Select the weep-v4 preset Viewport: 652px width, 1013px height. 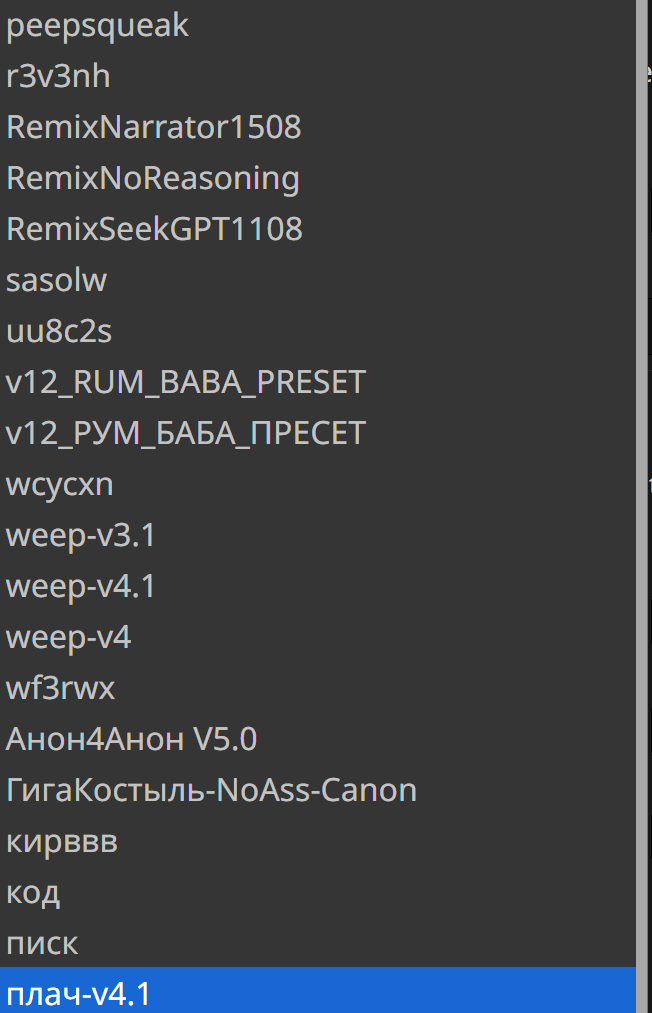(x=68, y=638)
